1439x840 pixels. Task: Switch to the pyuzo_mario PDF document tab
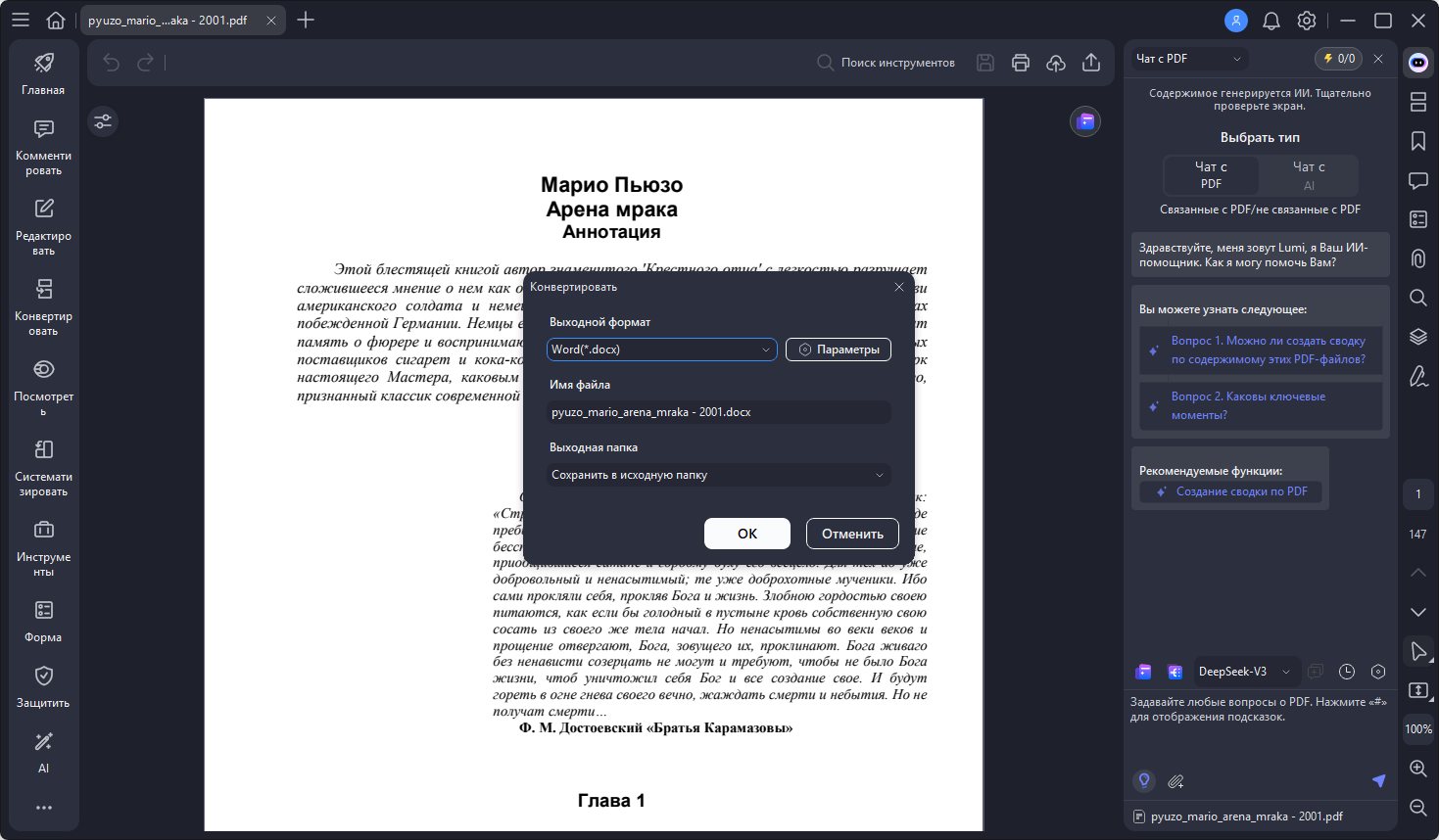(168, 21)
